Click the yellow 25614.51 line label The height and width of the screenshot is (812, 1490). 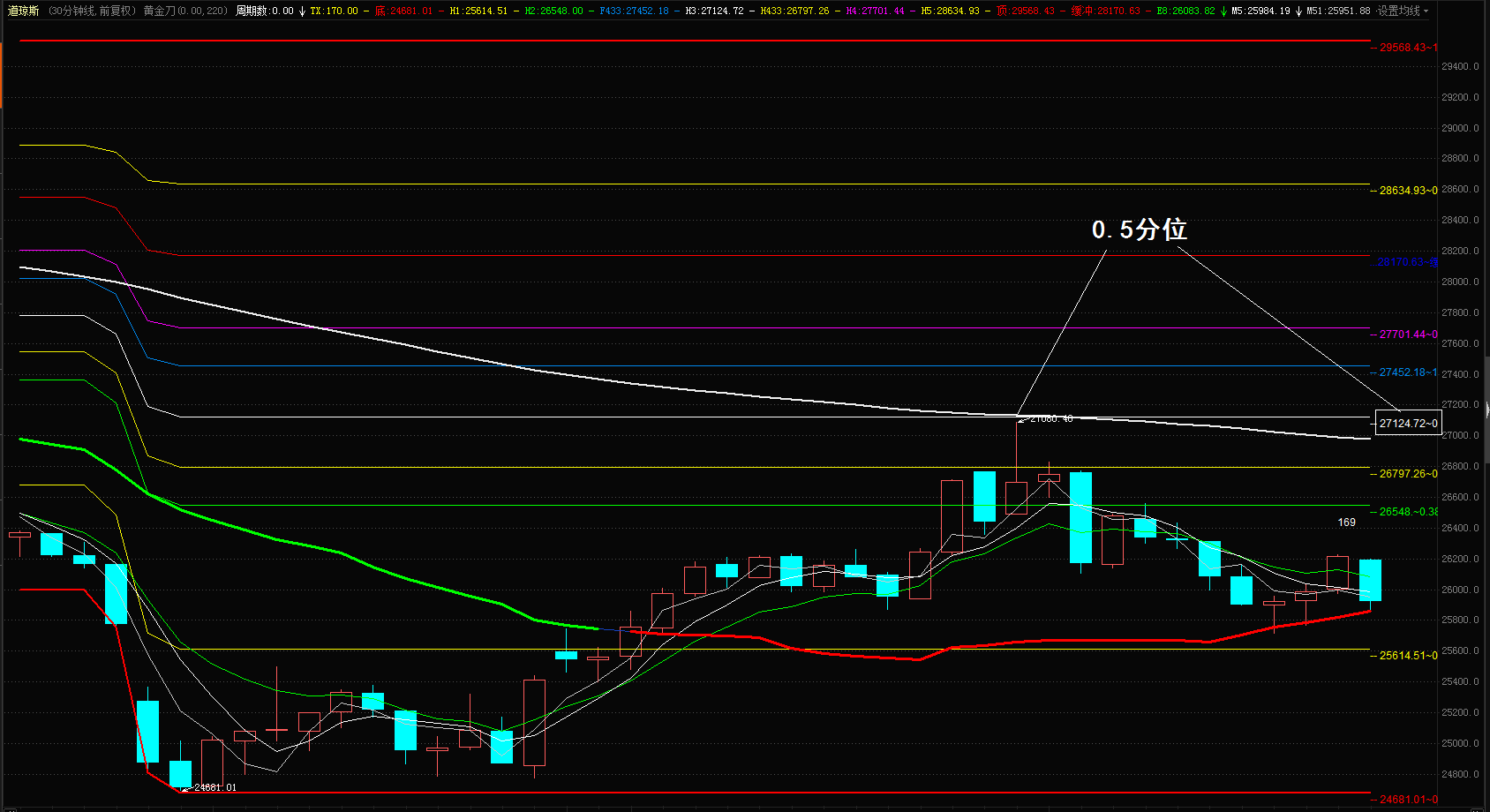tap(1408, 656)
